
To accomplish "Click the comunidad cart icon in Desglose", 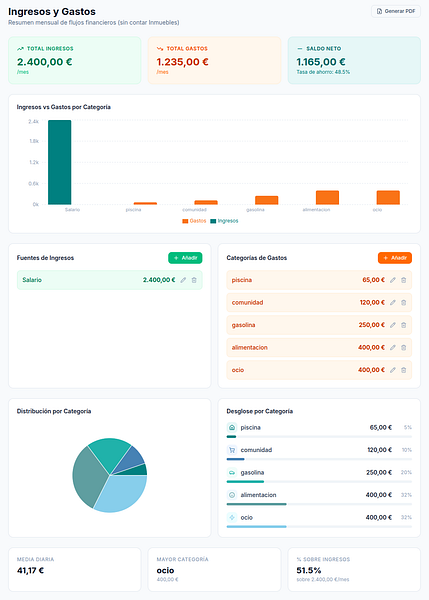I will (232, 450).
